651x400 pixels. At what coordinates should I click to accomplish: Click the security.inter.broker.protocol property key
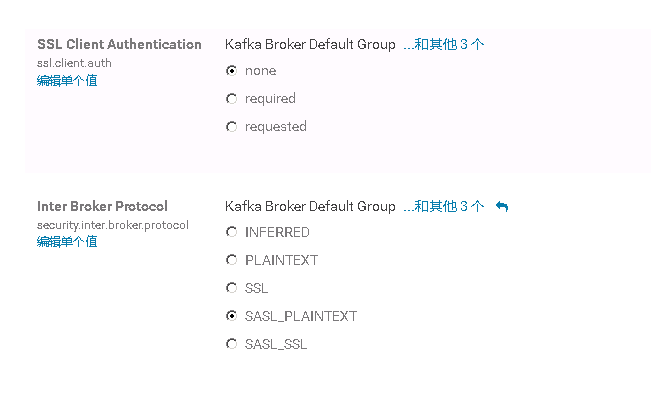[112, 225]
